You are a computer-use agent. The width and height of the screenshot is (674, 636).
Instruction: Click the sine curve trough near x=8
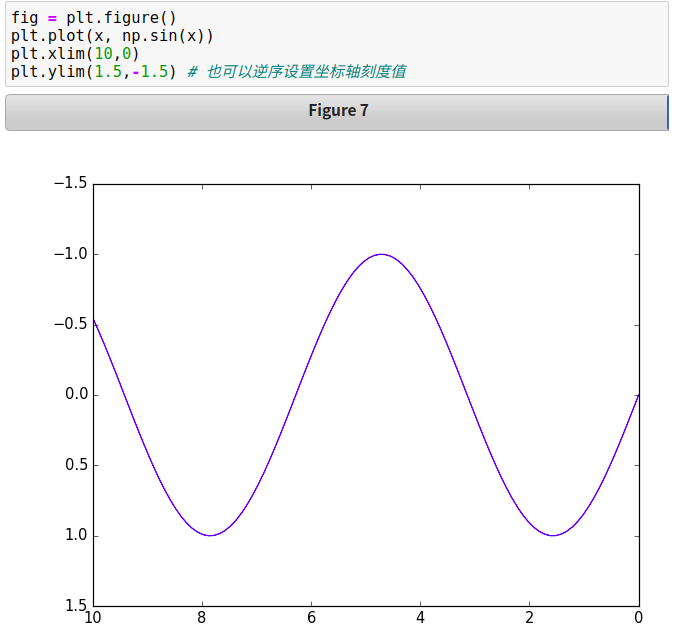click(210, 535)
